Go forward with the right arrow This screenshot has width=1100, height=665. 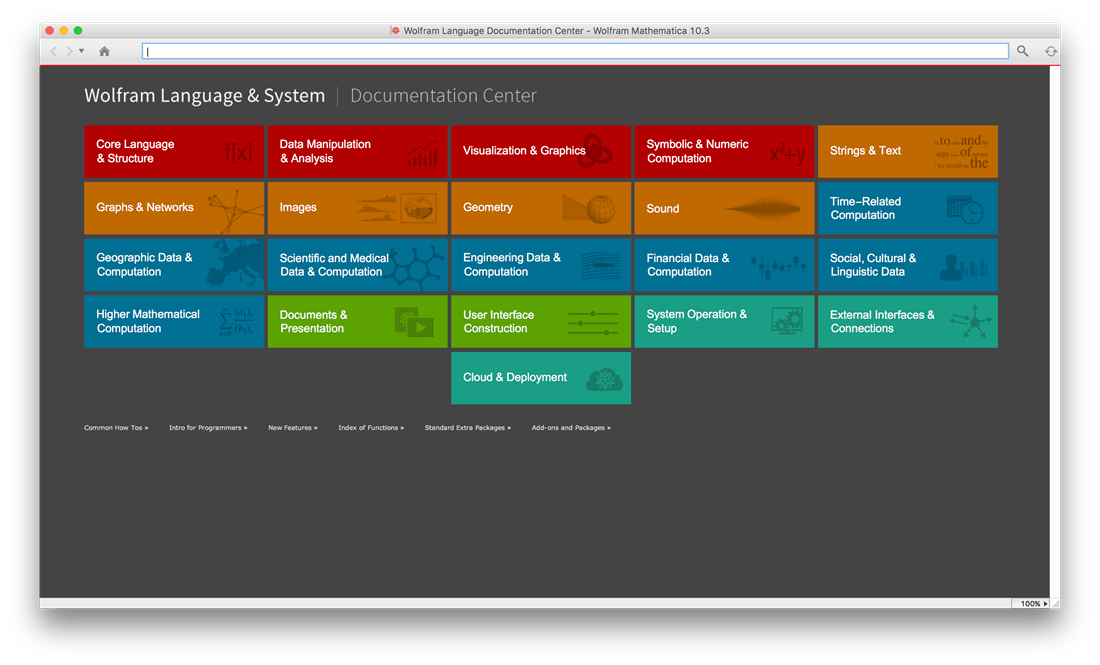(x=69, y=51)
